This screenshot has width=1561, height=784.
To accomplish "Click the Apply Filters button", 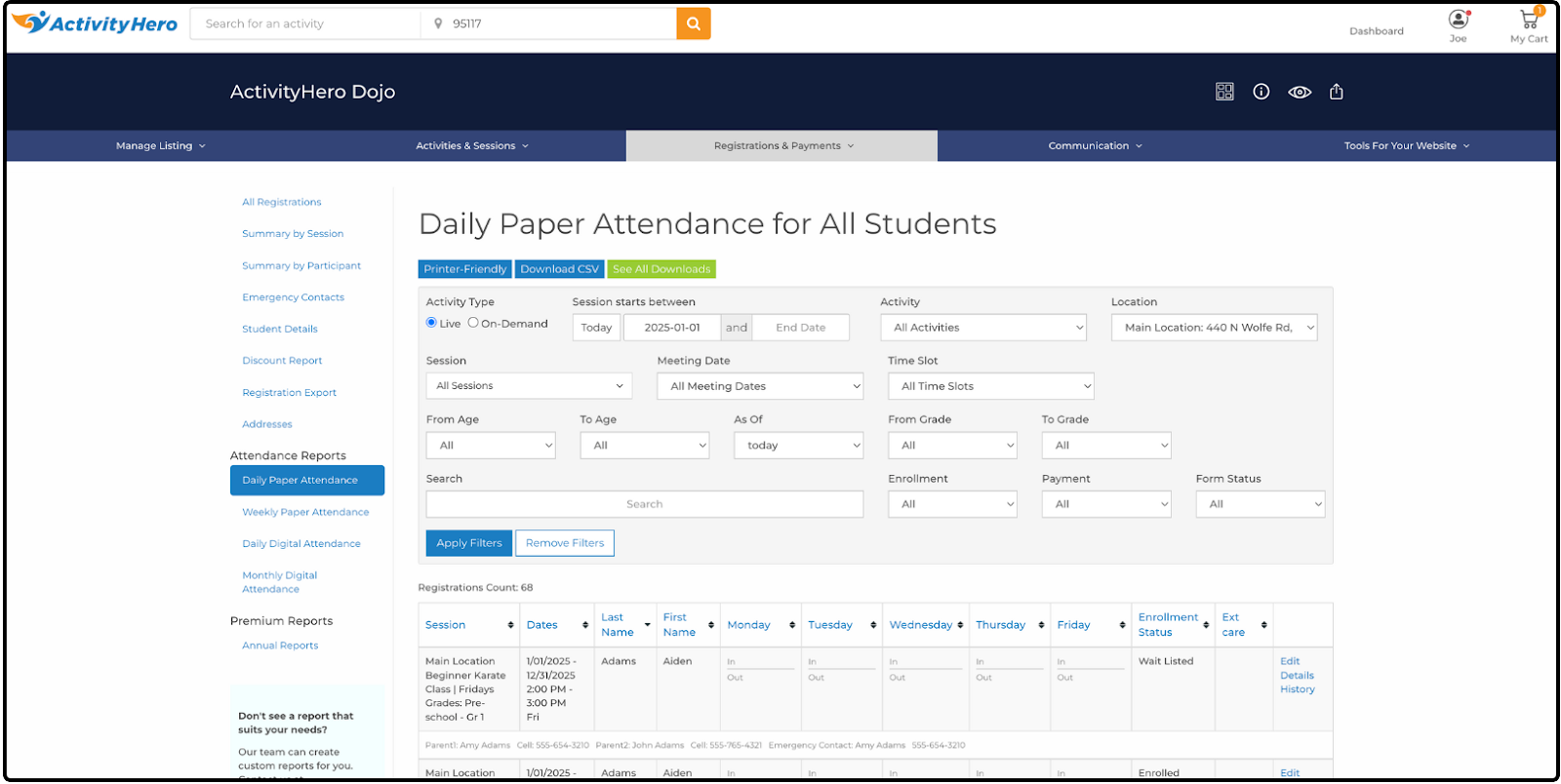I will point(469,543).
